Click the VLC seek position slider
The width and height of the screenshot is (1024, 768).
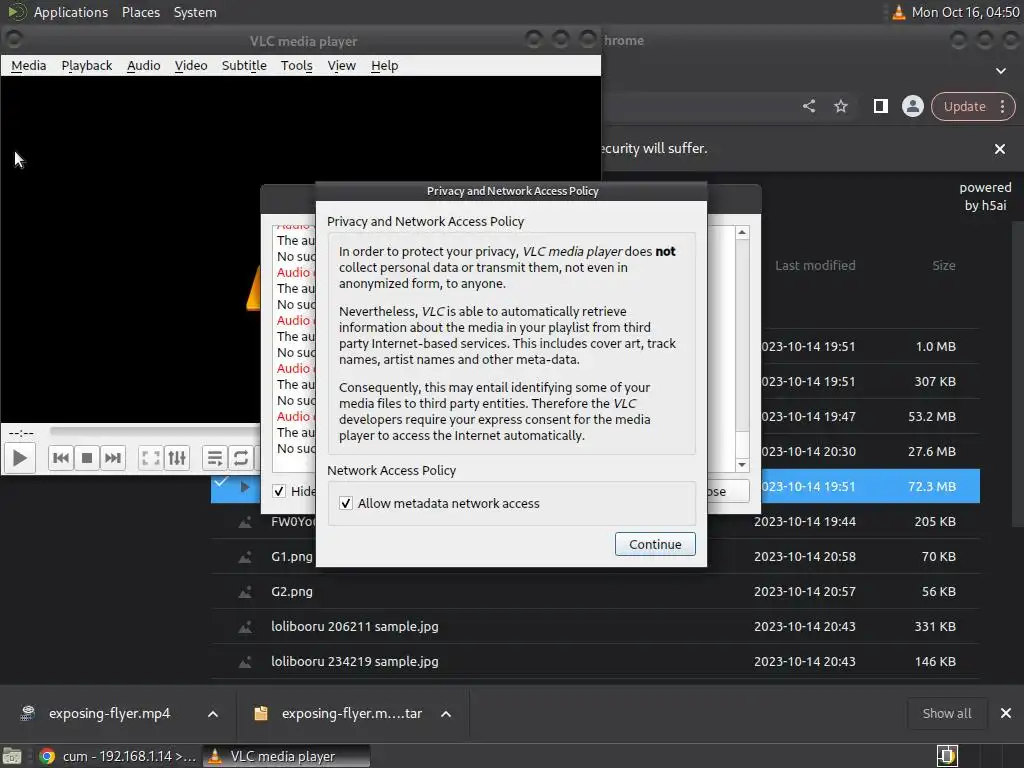click(154, 431)
